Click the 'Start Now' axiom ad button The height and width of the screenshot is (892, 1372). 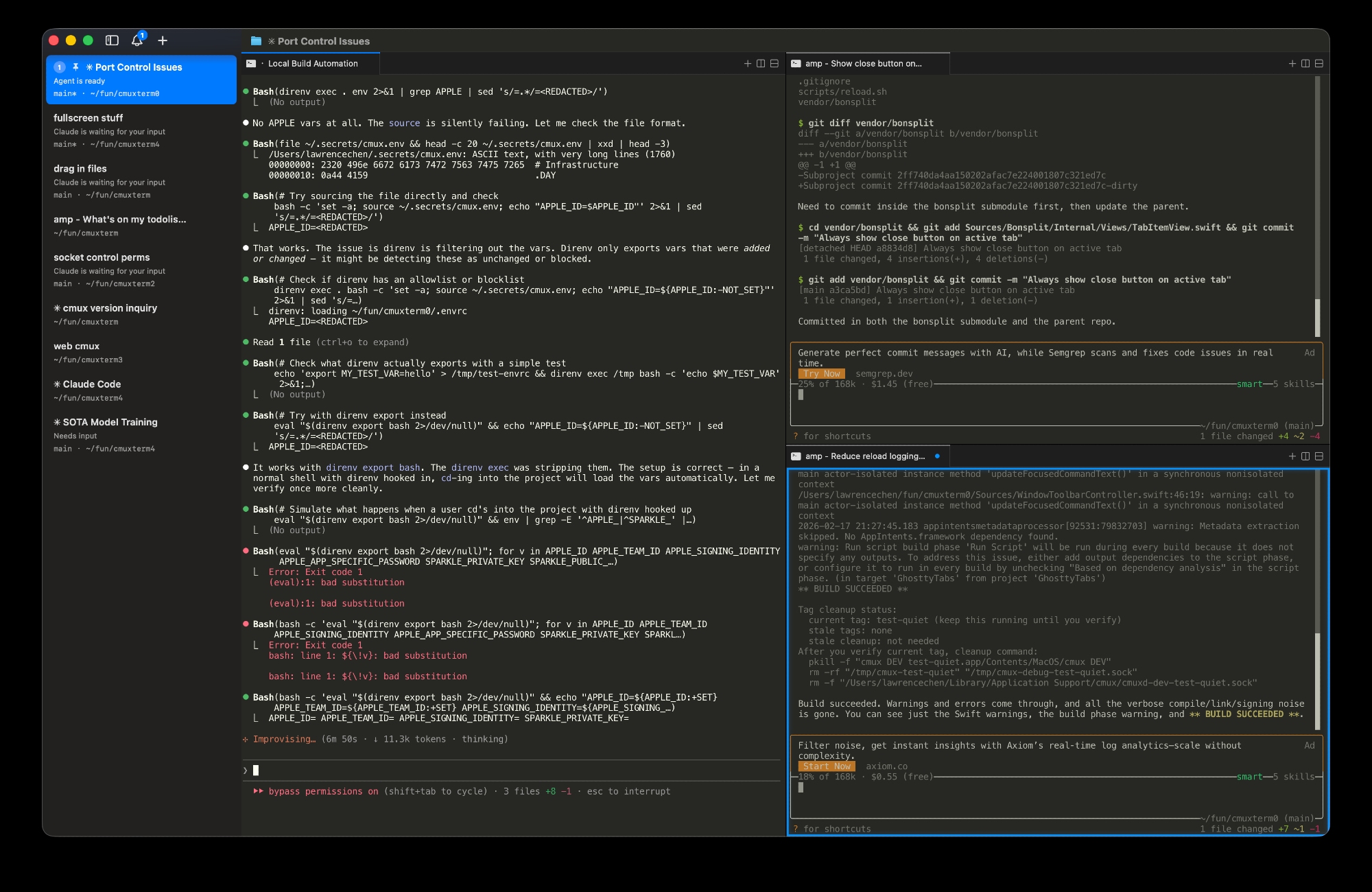[826, 766]
